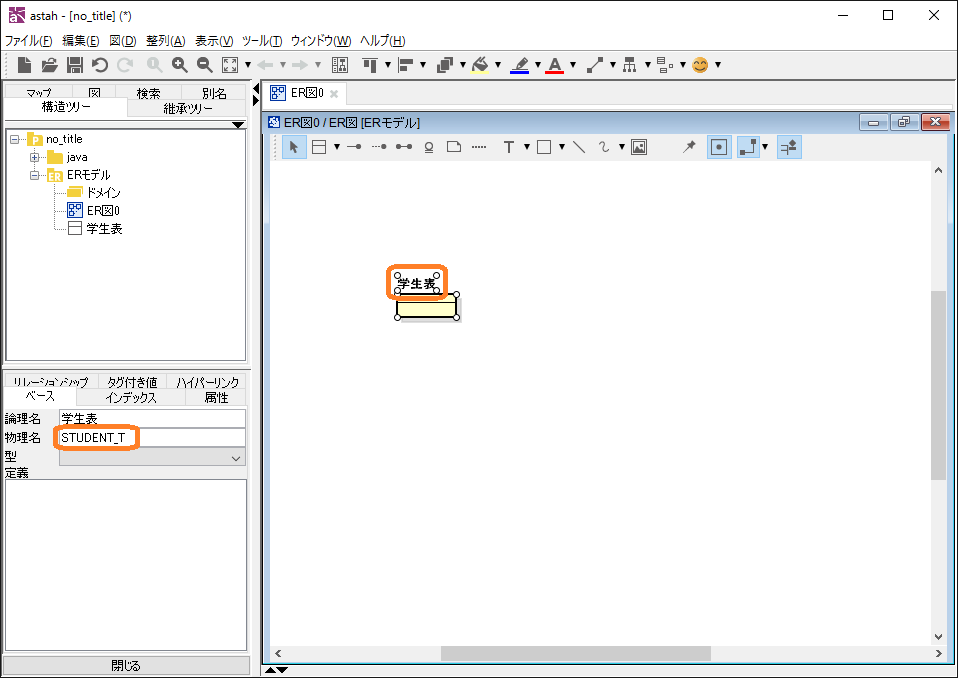Click the 物理名 input field
The image size is (958, 678).
pos(150,438)
